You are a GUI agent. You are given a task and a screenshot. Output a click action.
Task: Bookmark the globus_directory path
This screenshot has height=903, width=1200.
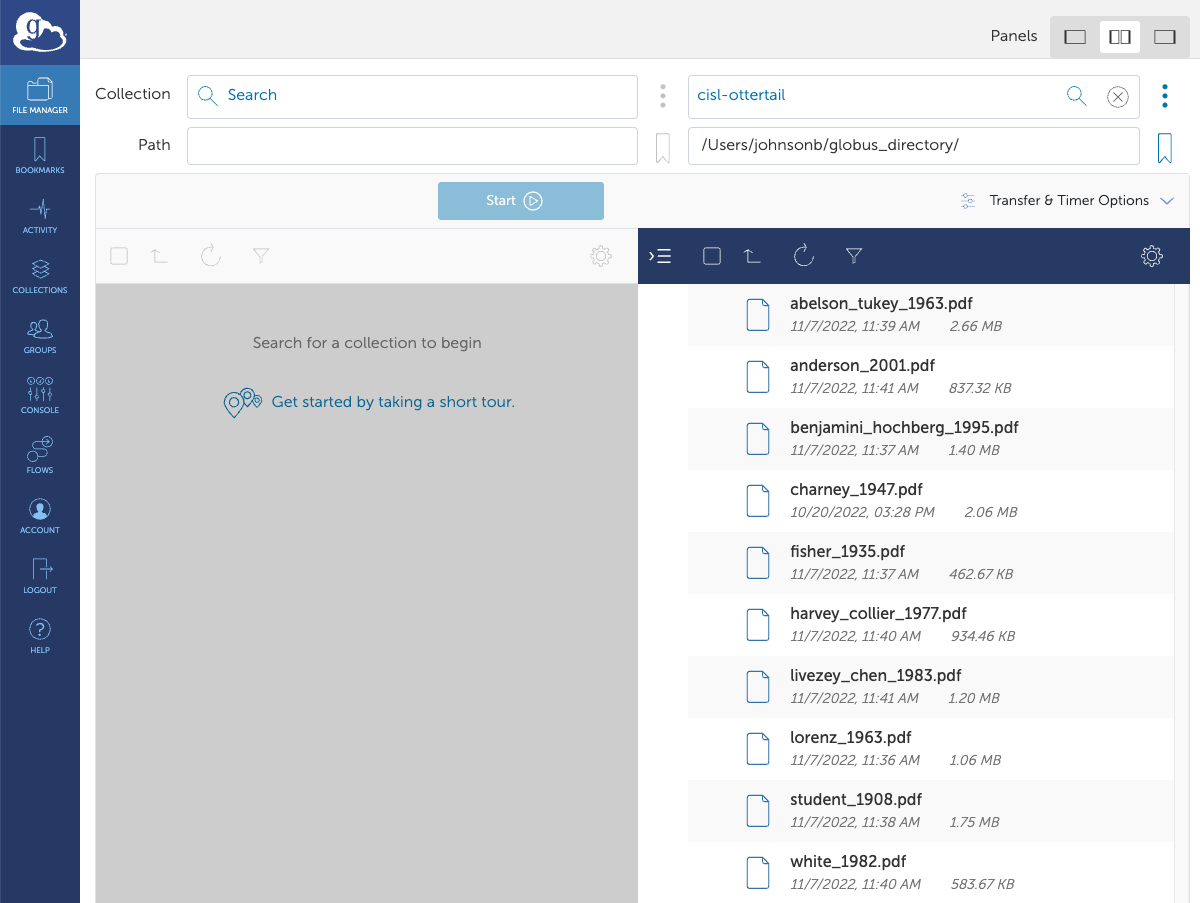pyautogui.click(x=1164, y=148)
